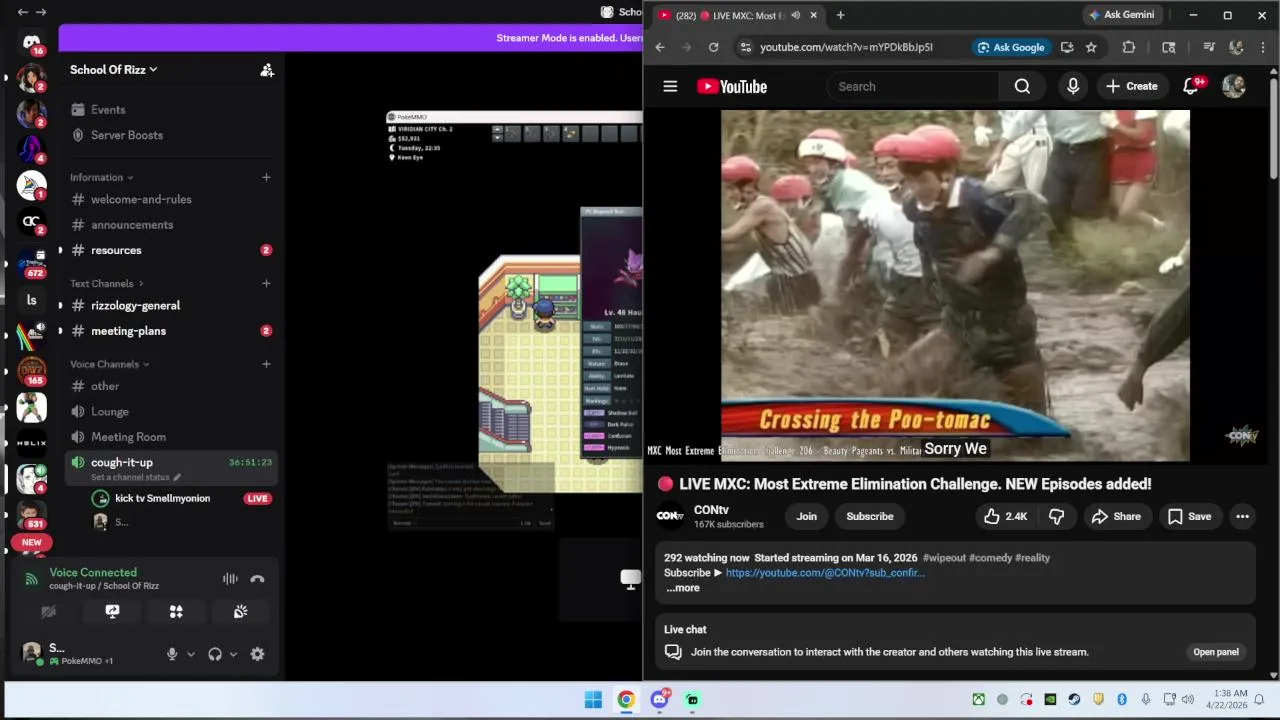Click the YouTube search field
The image size is (1280, 720).
pyautogui.click(x=912, y=86)
